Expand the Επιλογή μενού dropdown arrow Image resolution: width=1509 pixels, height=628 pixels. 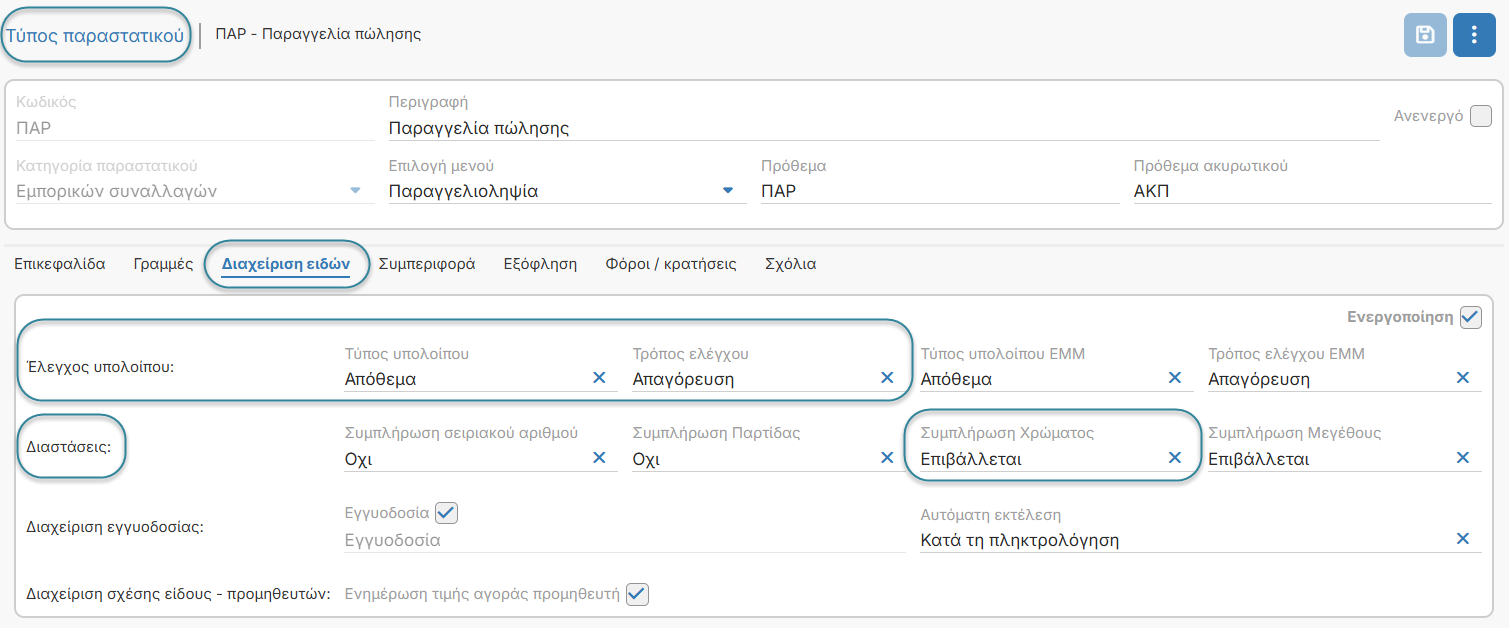pyautogui.click(x=728, y=191)
